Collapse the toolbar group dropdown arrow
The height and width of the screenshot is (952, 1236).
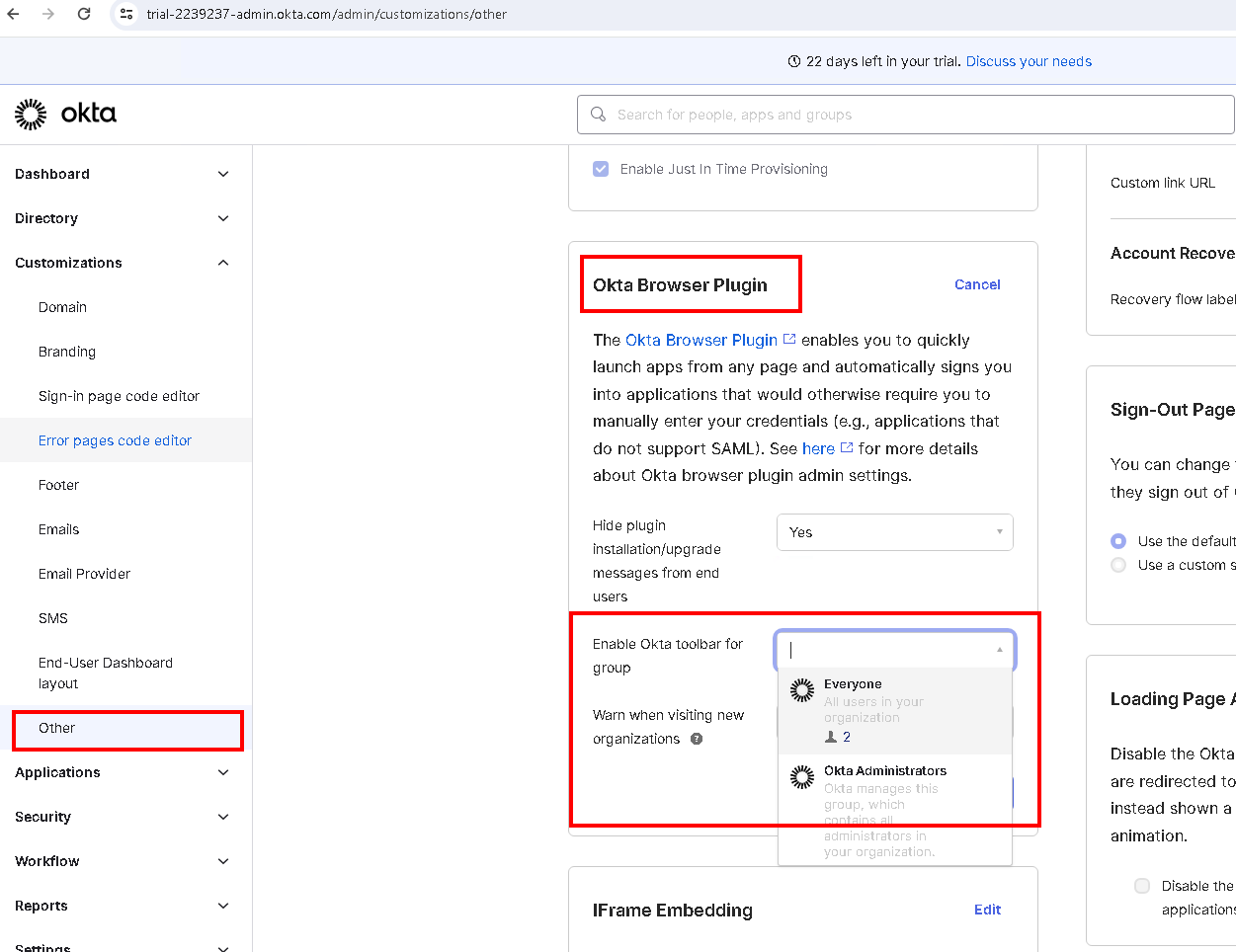(1000, 650)
